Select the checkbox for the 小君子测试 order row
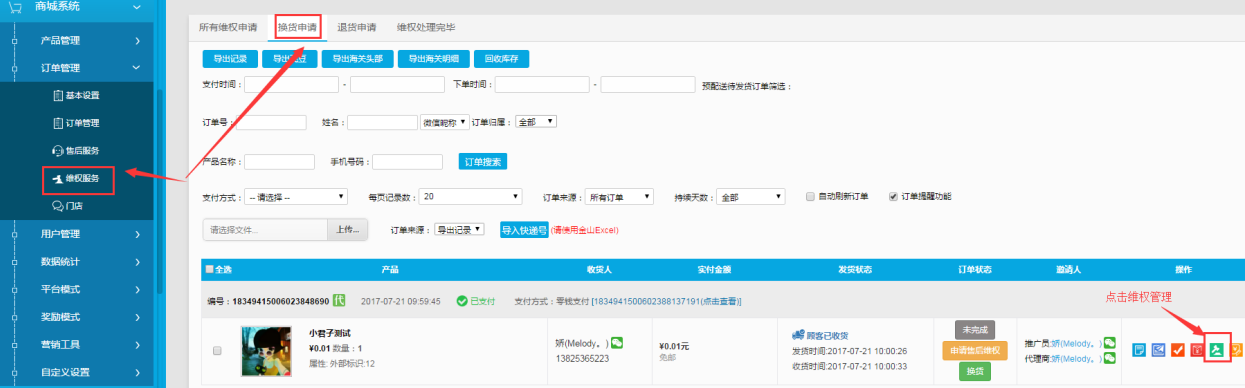 [218, 351]
